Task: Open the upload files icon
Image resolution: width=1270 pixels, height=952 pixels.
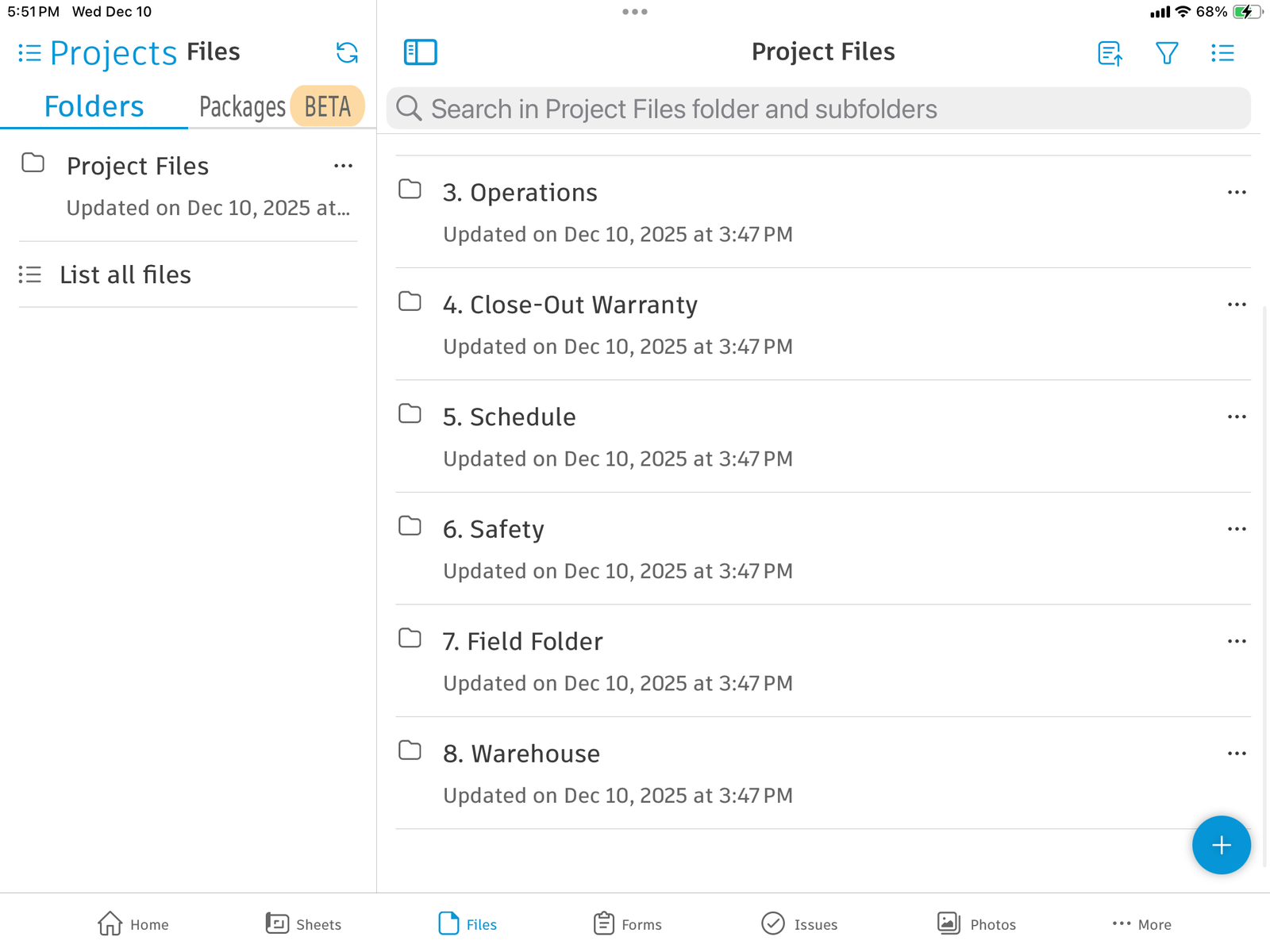Action: [x=1109, y=53]
